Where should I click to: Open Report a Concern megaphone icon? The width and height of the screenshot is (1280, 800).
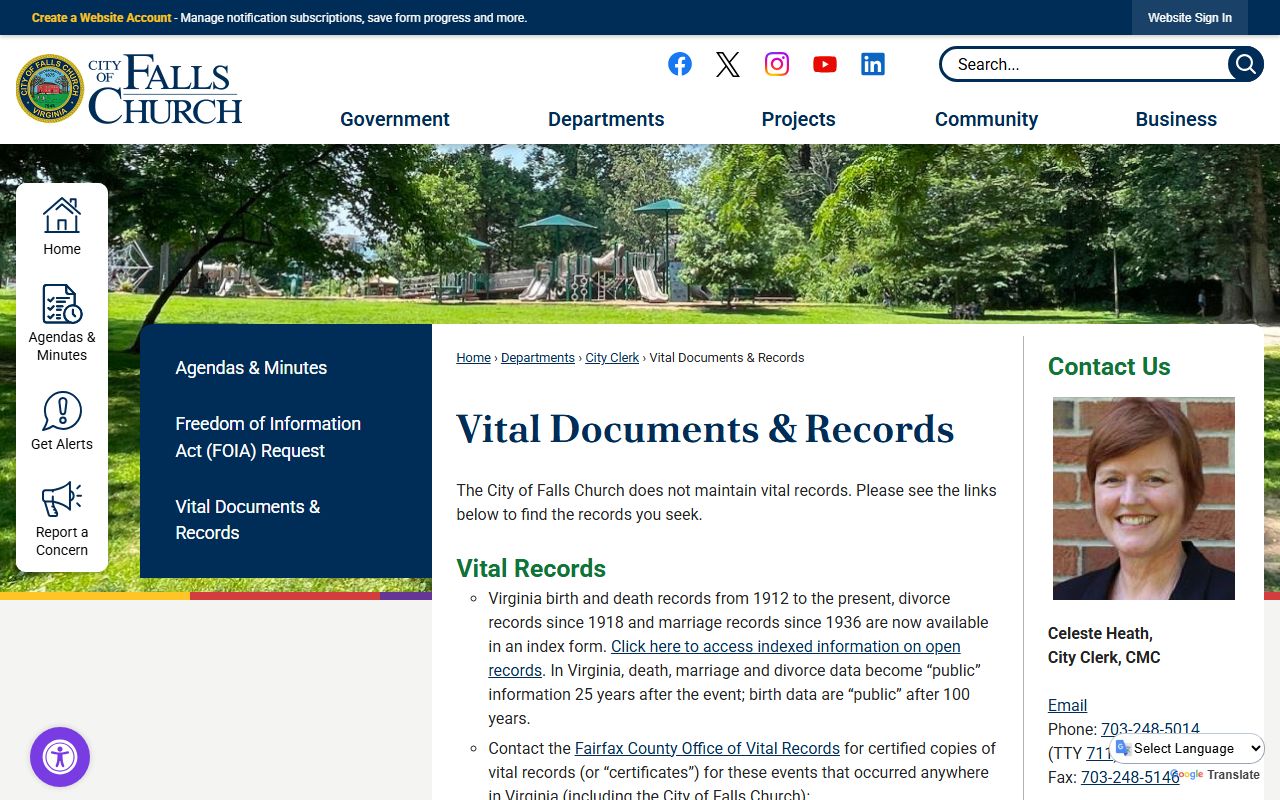click(62, 499)
